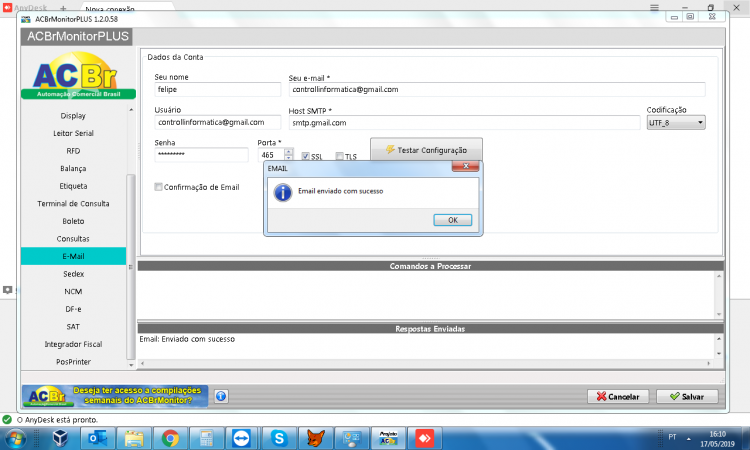Open Skype from the taskbar

pos(279,438)
